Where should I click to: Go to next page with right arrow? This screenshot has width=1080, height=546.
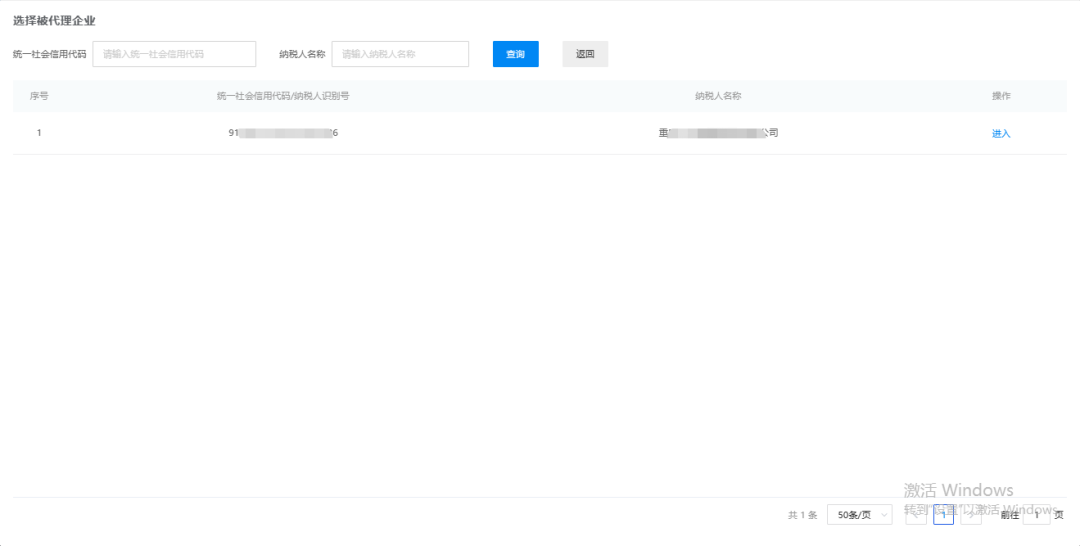971,515
